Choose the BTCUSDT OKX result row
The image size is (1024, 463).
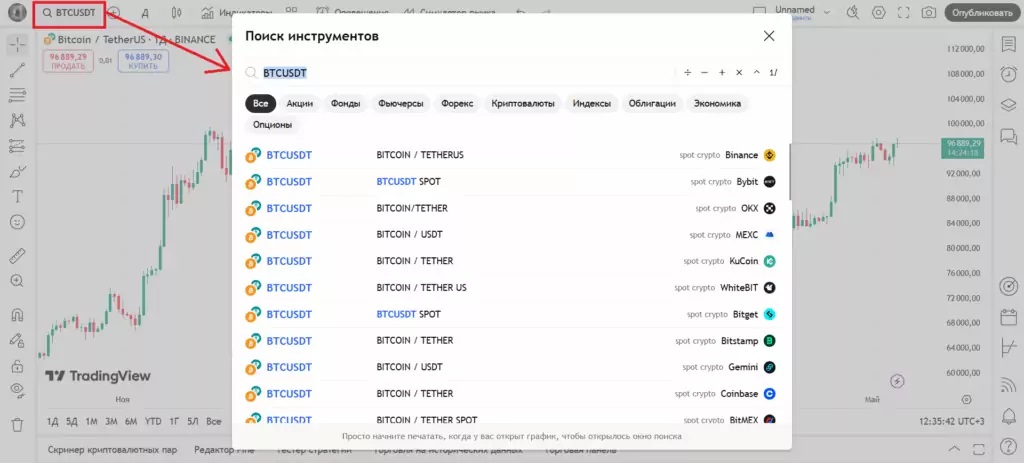pyautogui.click(x=511, y=208)
